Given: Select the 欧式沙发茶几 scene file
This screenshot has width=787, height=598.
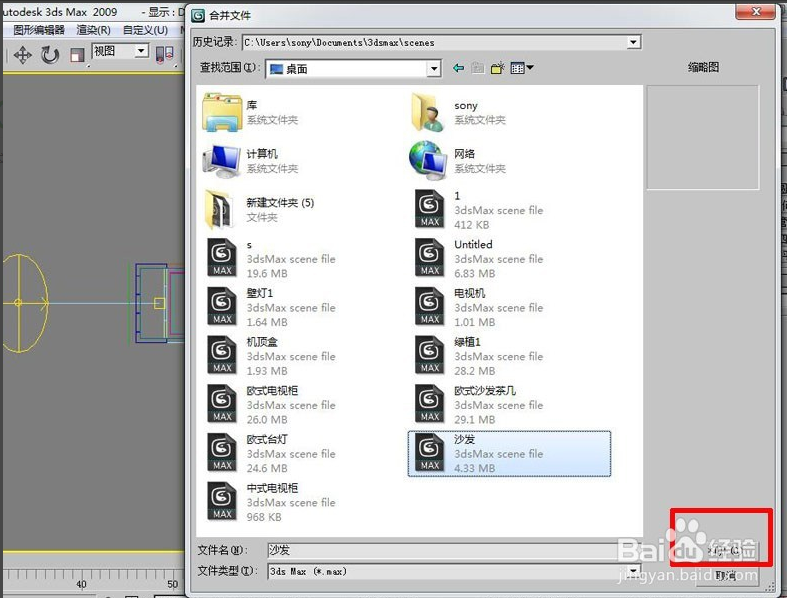Looking at the screenshot, I should click(x=479, y=404).
